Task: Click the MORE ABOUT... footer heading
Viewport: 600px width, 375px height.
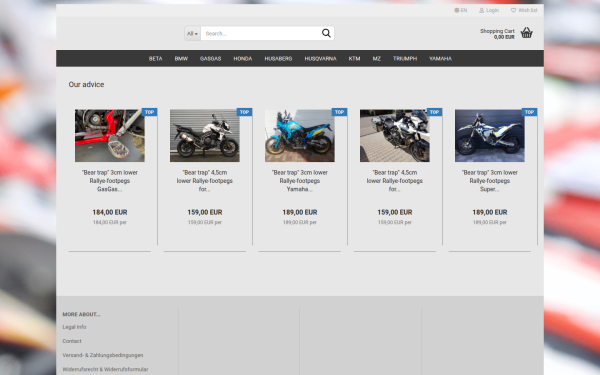Action: pyautogui.click(x=81, y=314)
